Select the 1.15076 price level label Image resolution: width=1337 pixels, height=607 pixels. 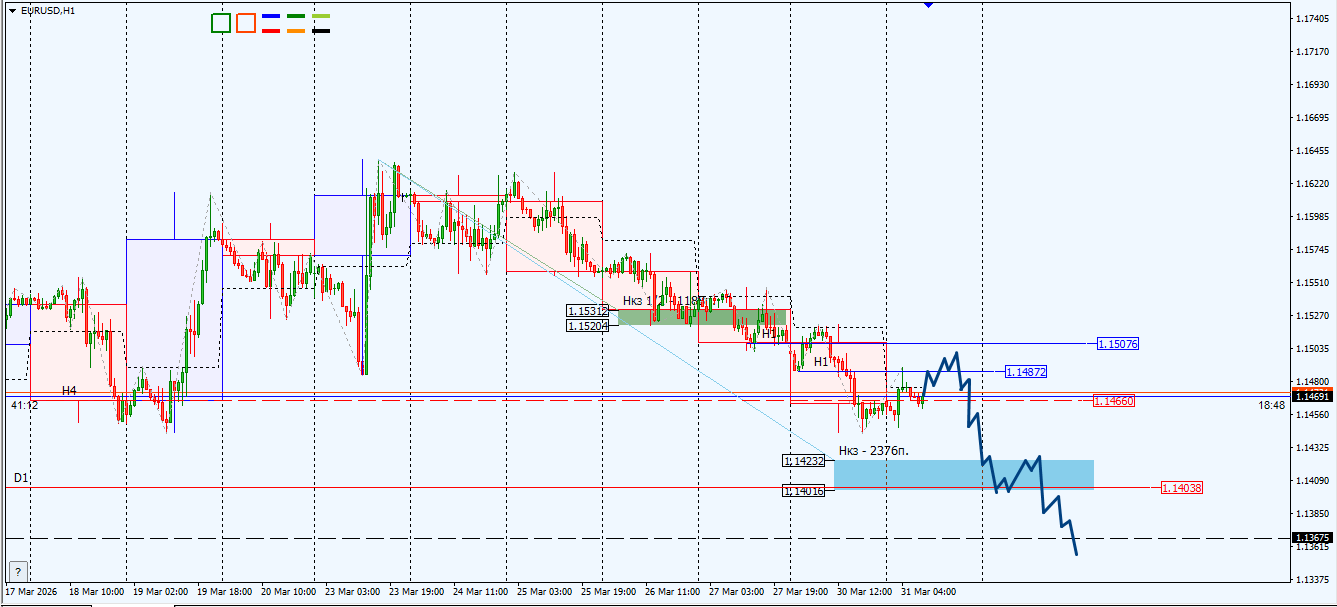click(1118, 344)
